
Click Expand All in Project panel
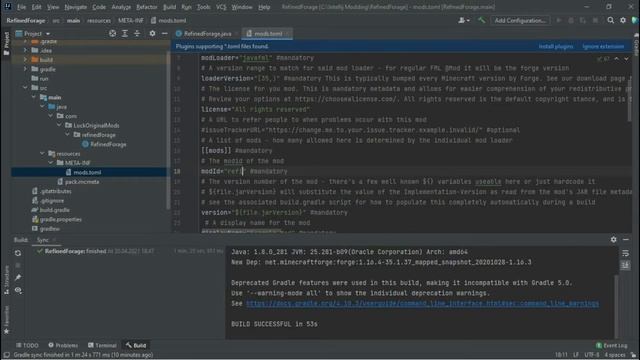(x=125, y=33)
